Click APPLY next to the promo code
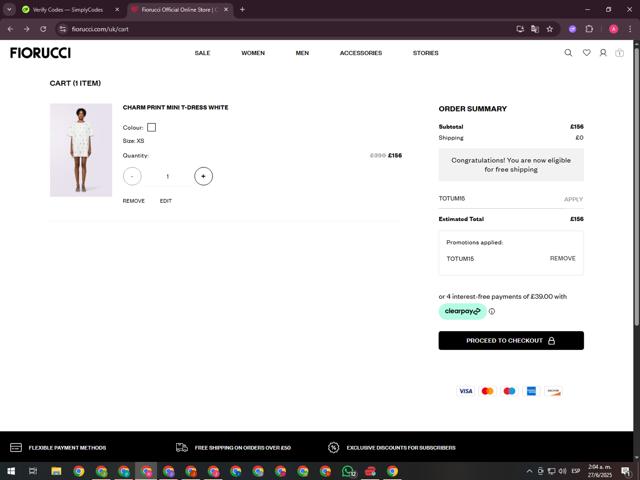 [x=573, y=199]
